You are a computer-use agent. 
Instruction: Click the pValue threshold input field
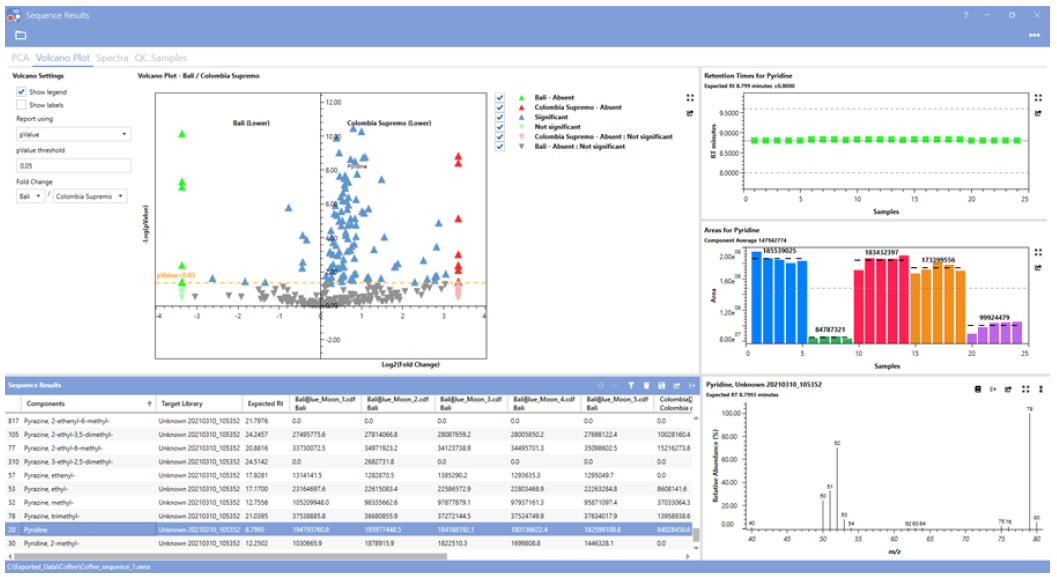73,166
